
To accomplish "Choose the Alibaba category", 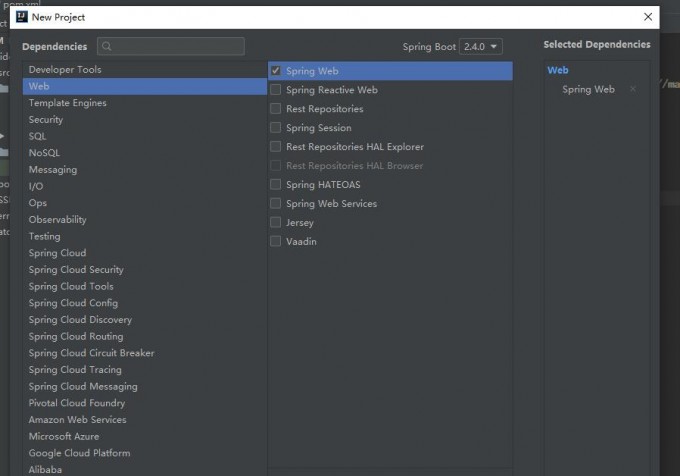I will pyautogui.click(x=145, y=469).
